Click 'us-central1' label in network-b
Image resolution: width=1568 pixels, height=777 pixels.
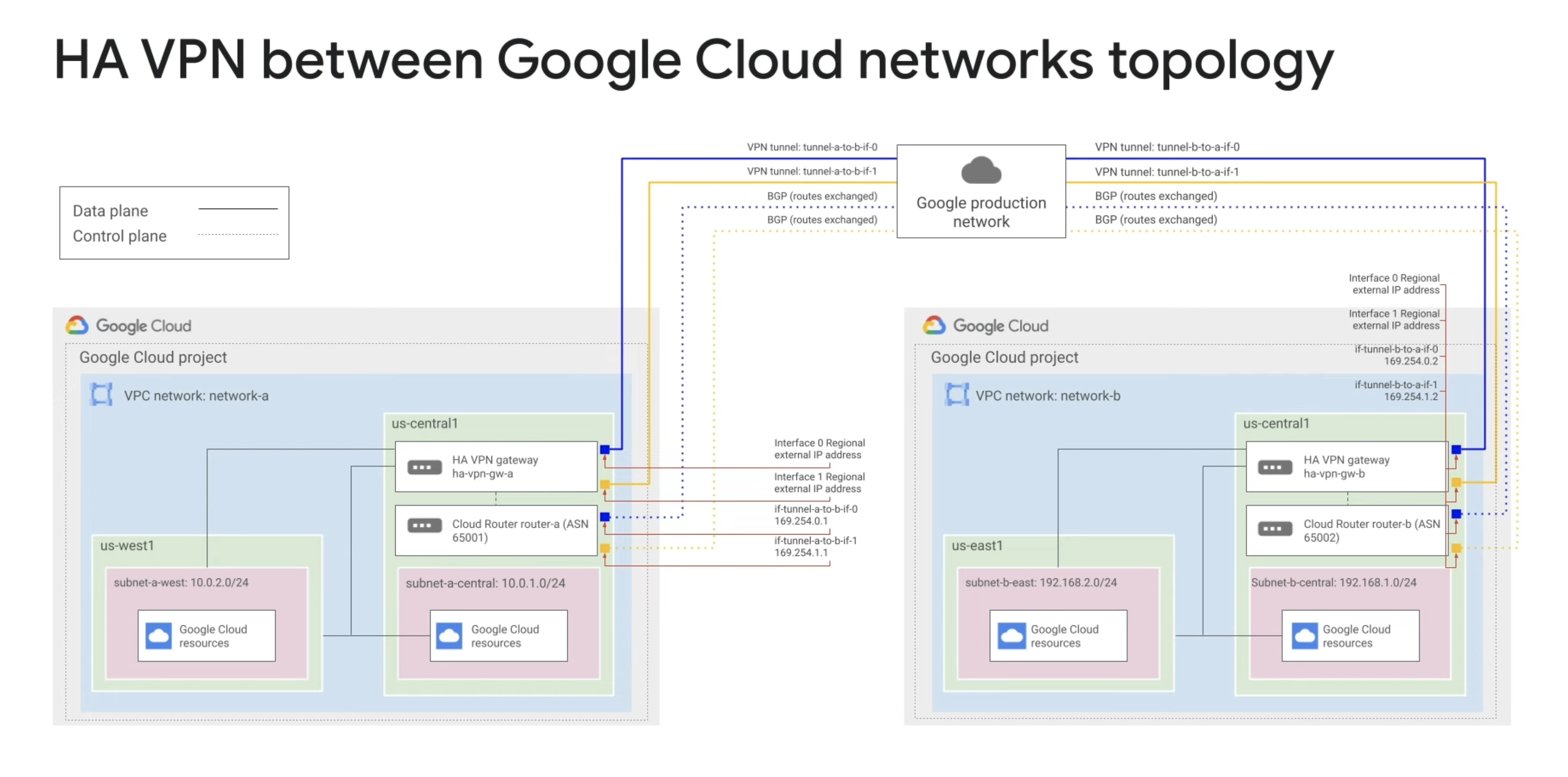pos(1276,423)
